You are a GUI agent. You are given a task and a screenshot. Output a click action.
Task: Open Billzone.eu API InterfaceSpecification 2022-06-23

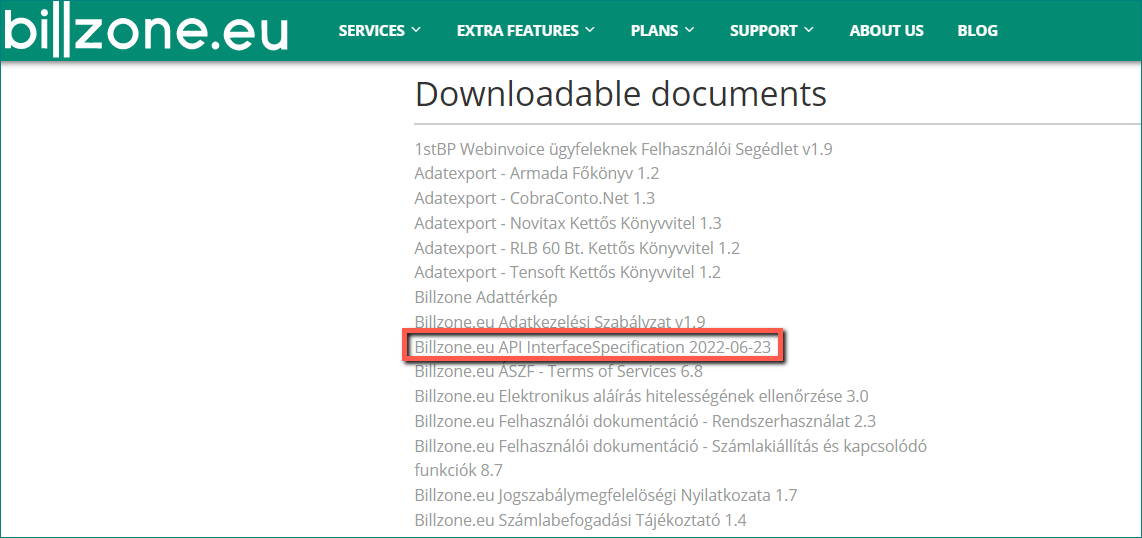[x=592, y=347]
